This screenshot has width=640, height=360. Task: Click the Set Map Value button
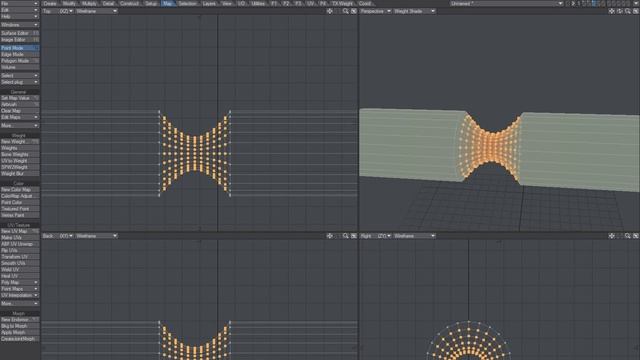click(20, 98)
